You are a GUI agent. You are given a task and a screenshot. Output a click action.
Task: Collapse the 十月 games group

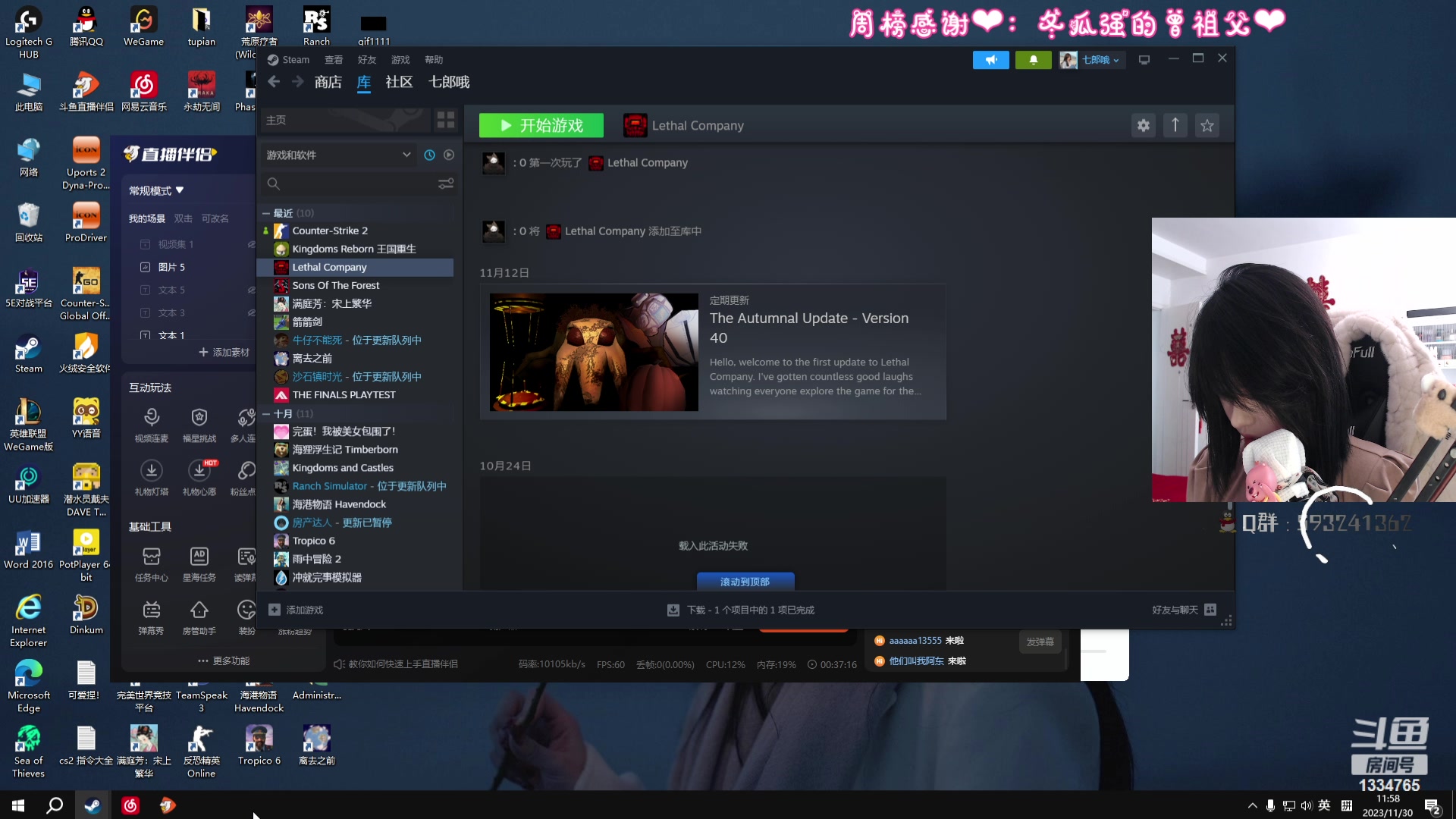point(266,413)
